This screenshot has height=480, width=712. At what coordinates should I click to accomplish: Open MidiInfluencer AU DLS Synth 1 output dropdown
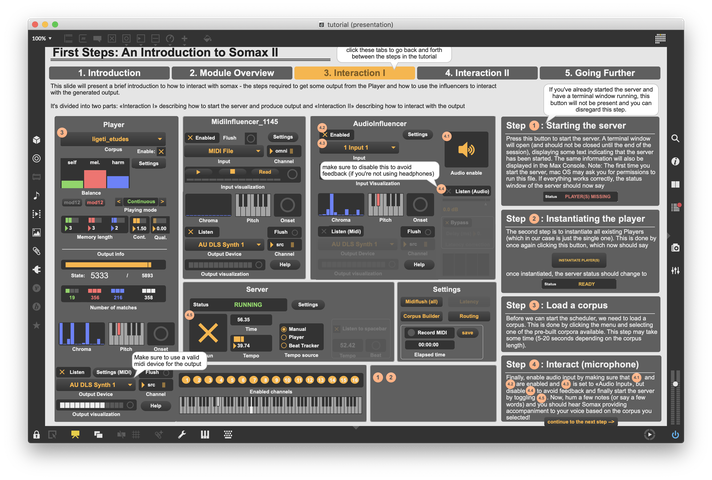coord(224,244)
